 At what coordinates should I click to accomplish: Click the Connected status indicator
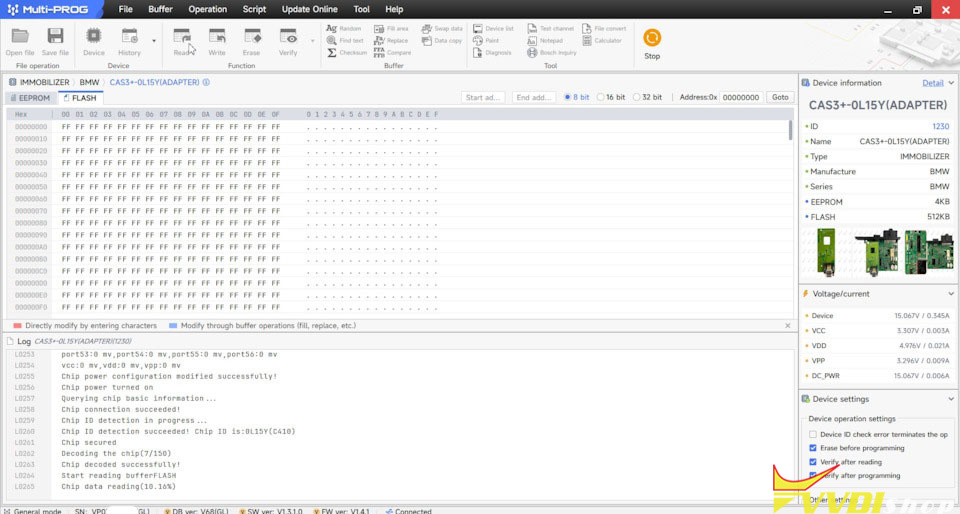pyautogui.click(x=408, y=511)
